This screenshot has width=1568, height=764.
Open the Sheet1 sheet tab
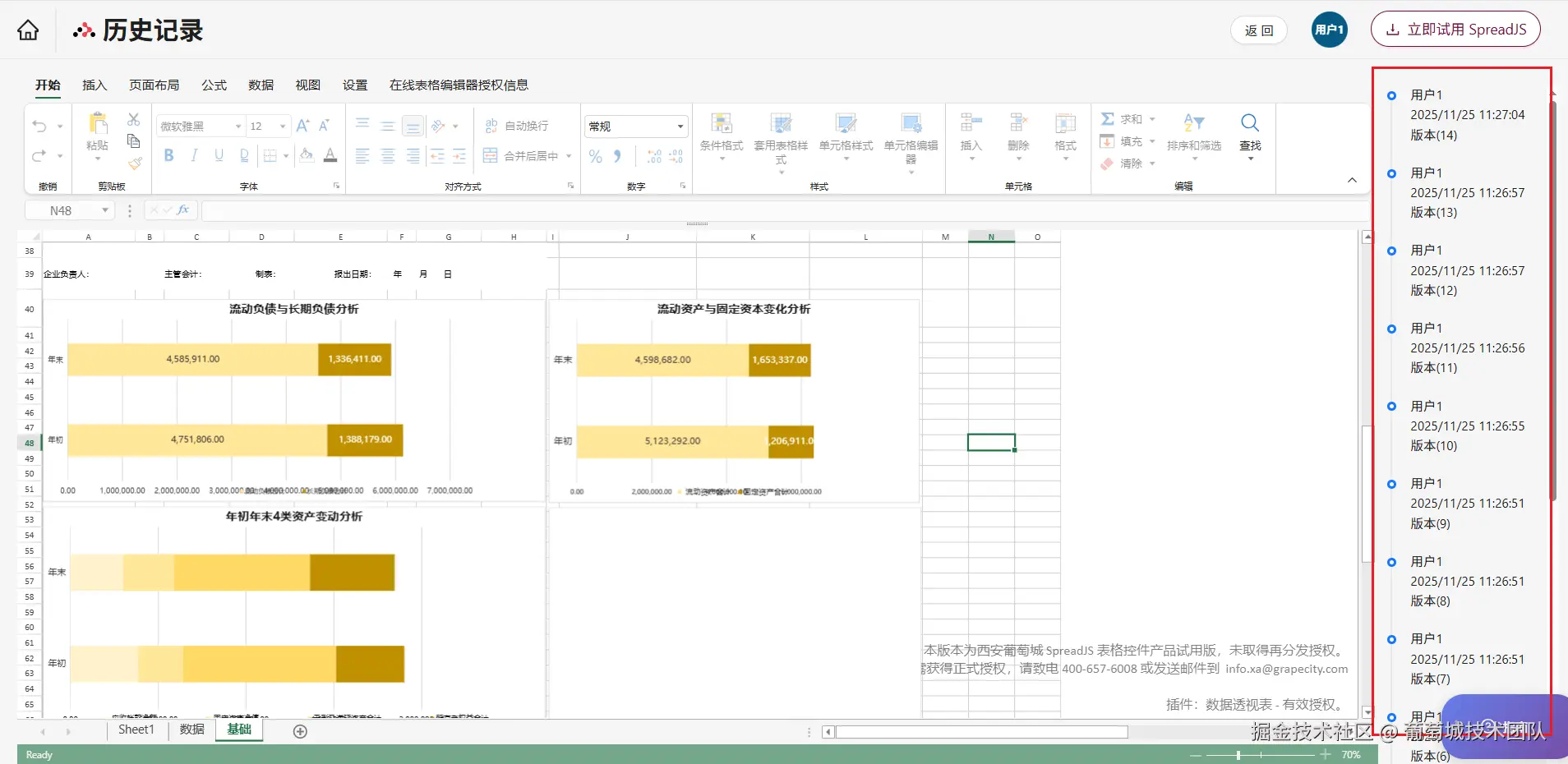136,729
